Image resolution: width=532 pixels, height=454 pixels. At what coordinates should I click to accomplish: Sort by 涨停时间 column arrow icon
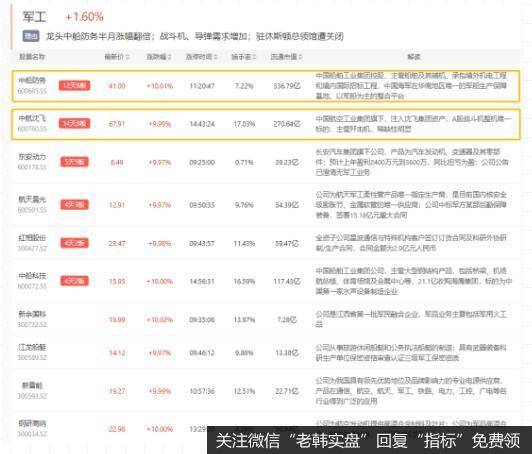pos(215,57)
